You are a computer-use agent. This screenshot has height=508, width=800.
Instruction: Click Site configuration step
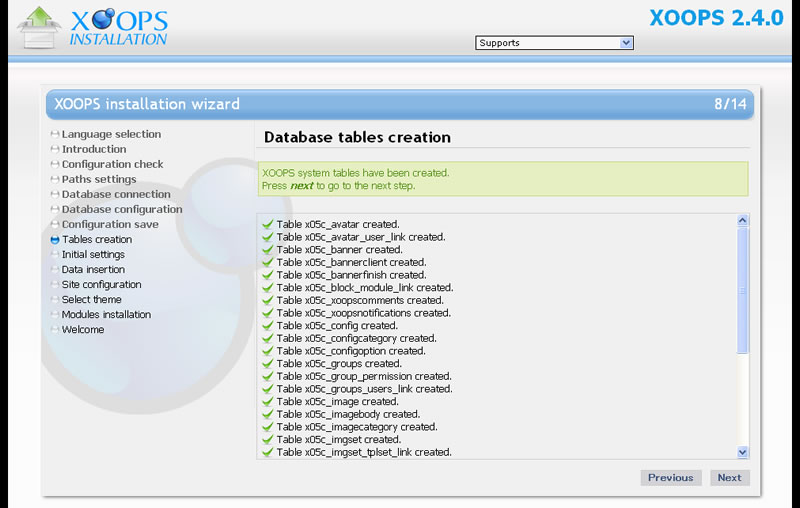pos(102,285)
